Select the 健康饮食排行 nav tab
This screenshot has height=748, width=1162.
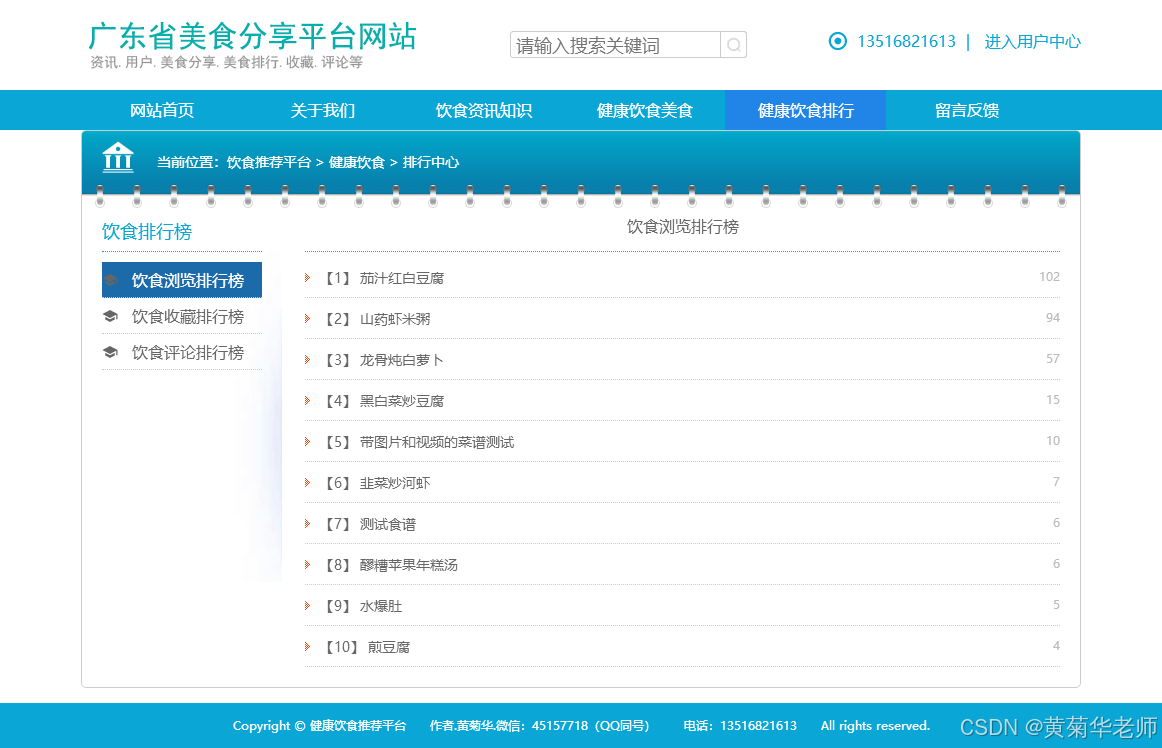[x=805, y=110]
